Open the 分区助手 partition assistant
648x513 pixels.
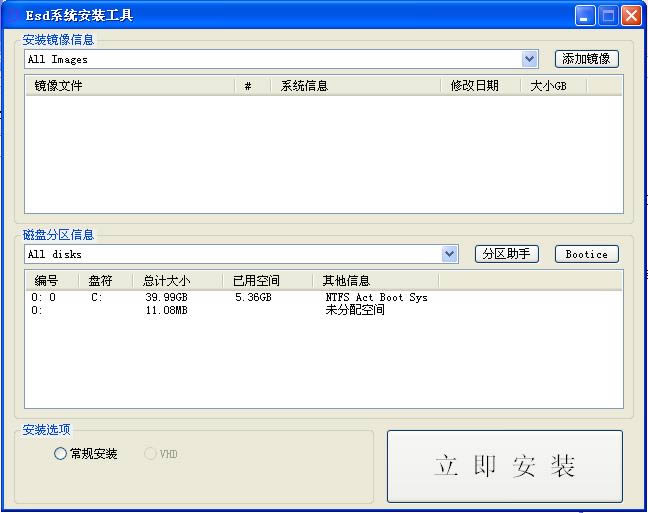pos(507,254)
